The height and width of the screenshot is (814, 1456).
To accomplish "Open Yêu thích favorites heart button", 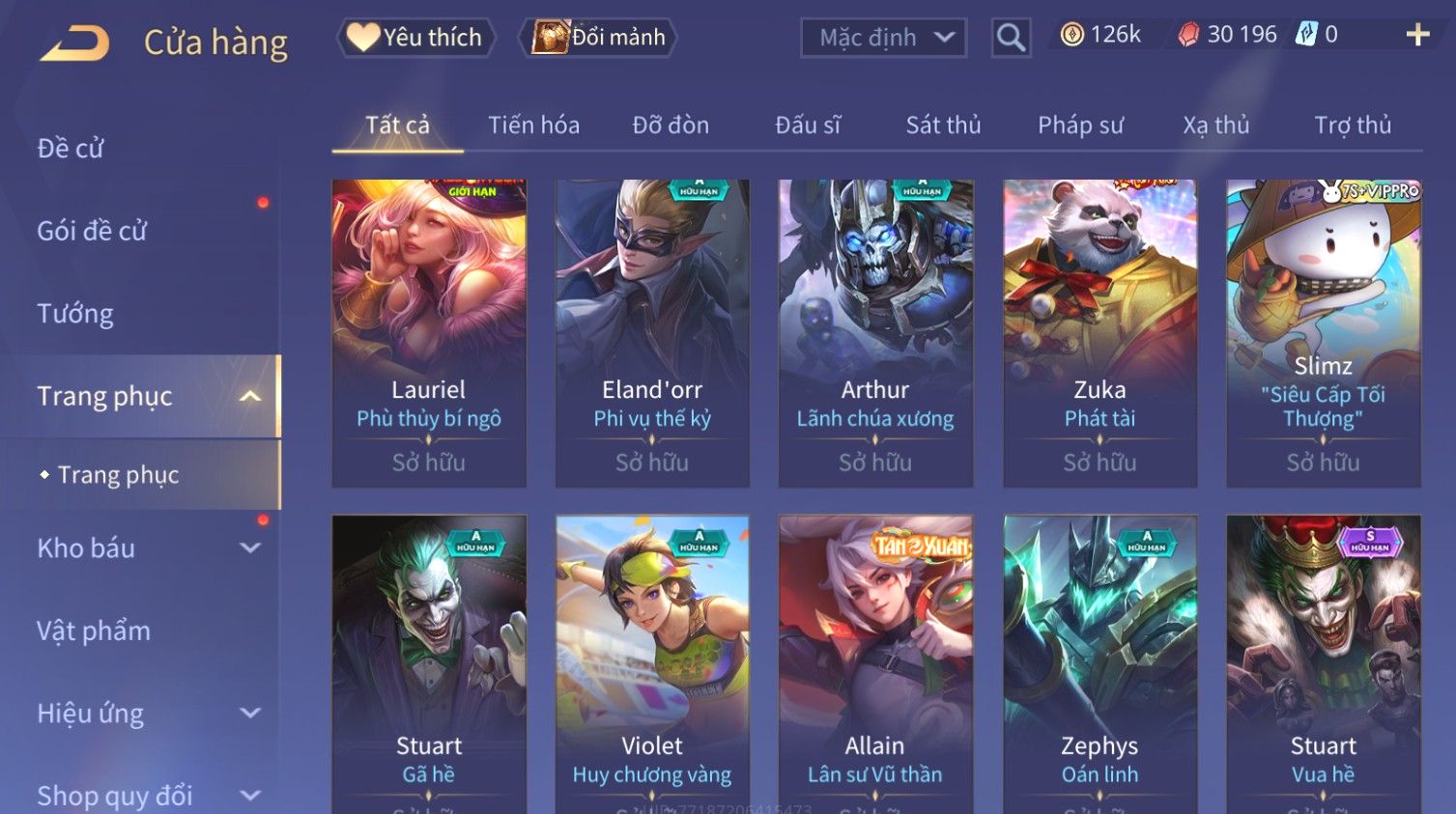I will coord(415,38).
